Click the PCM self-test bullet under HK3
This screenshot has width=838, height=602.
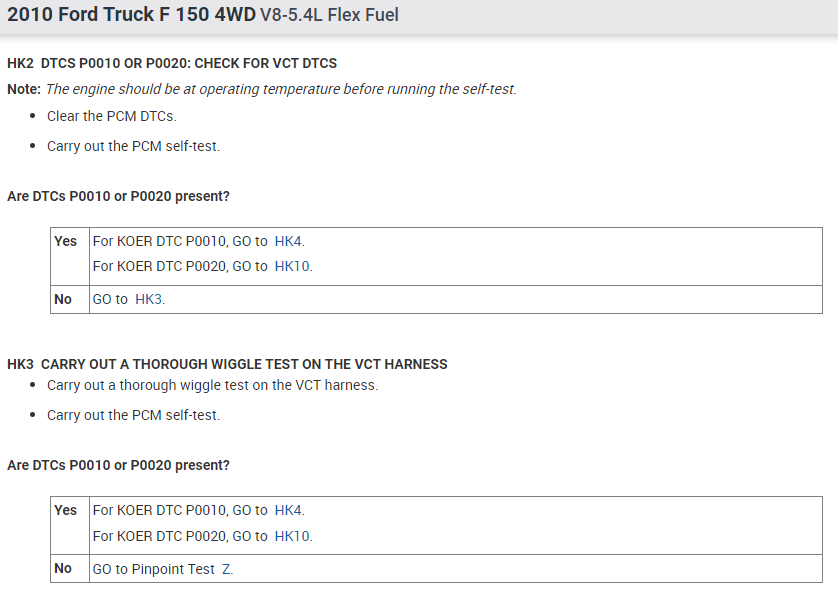[x=133, y=415]
